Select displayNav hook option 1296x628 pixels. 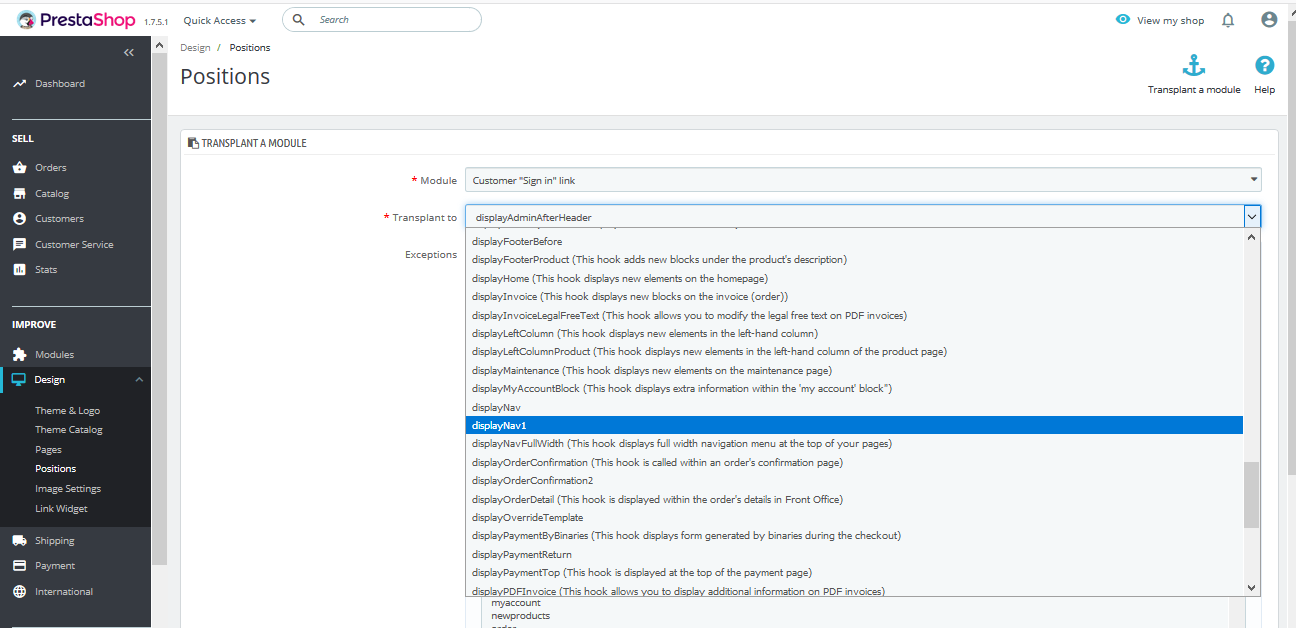[x=854, y=408]
